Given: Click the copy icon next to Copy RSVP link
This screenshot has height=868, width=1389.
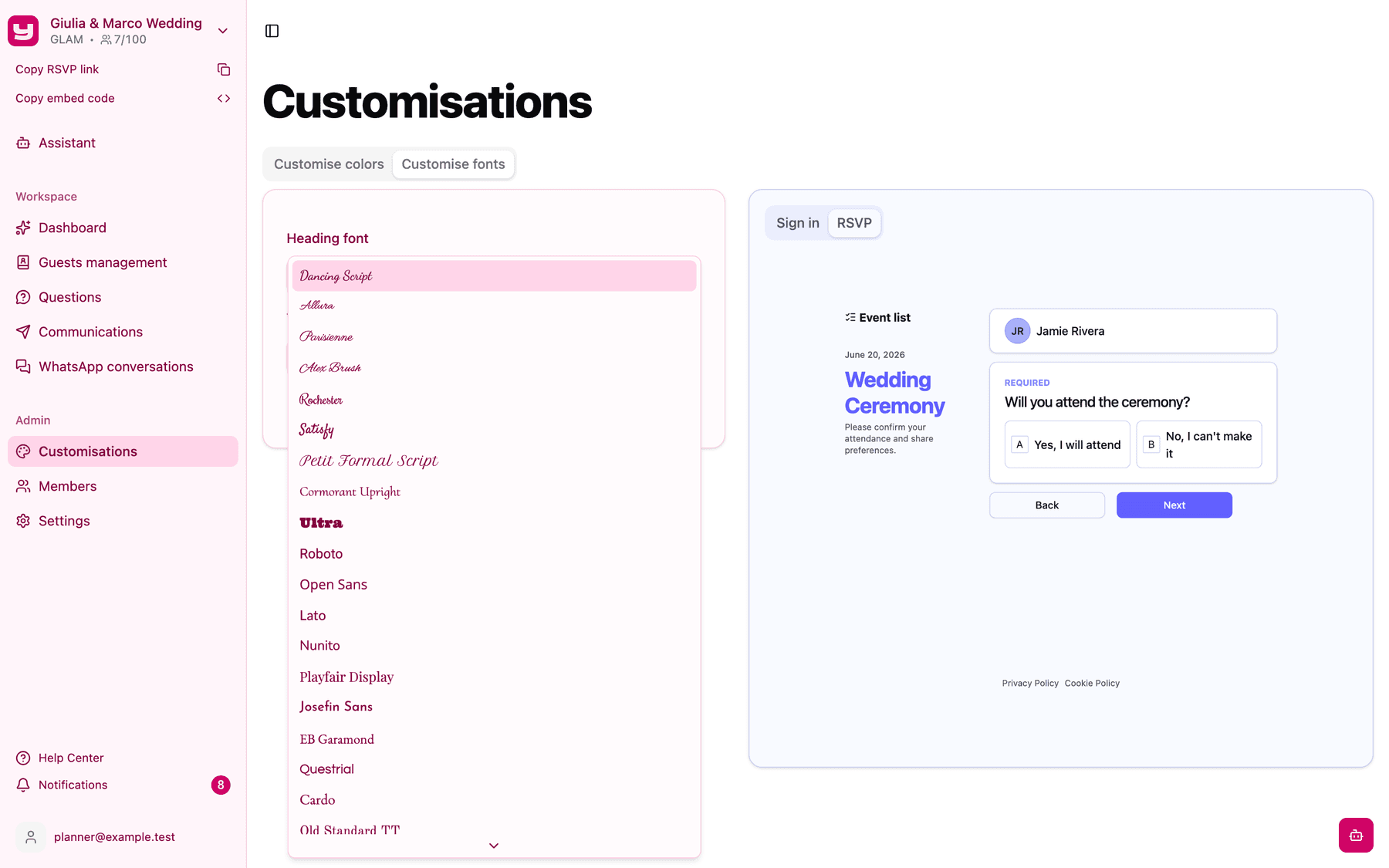Looking at the screenshot, I should click(x=224, y=69).
